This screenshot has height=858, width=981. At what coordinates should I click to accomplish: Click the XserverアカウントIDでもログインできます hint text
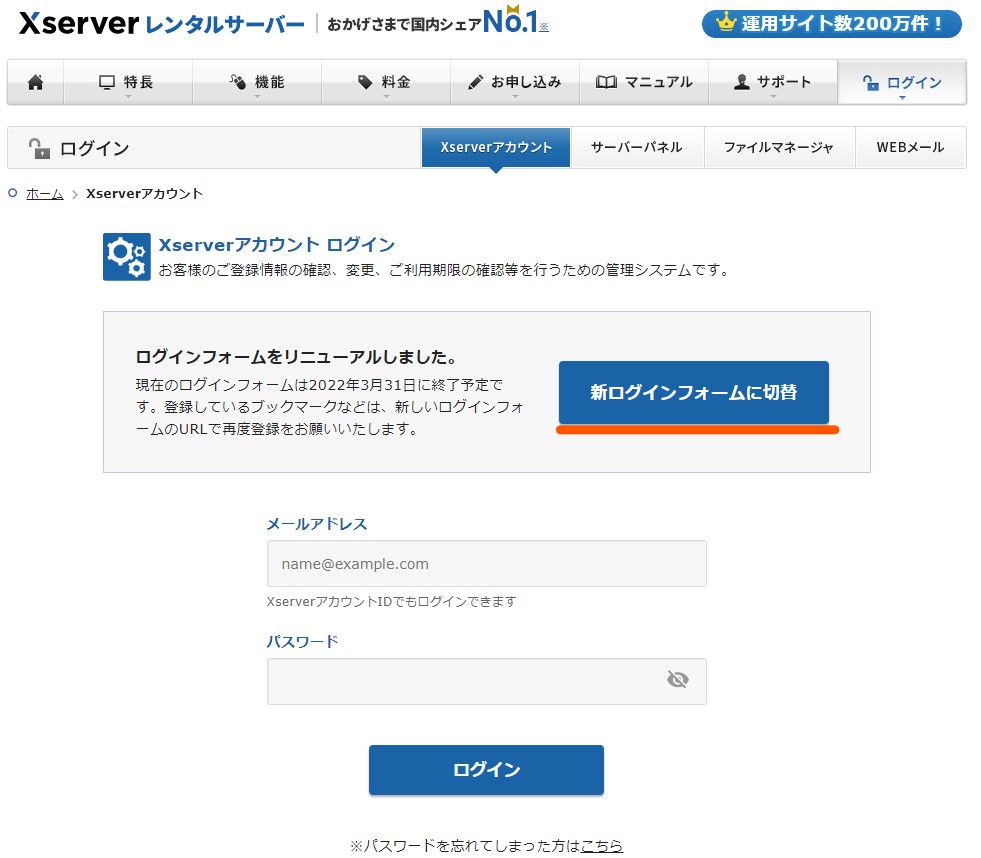(391, 601)
